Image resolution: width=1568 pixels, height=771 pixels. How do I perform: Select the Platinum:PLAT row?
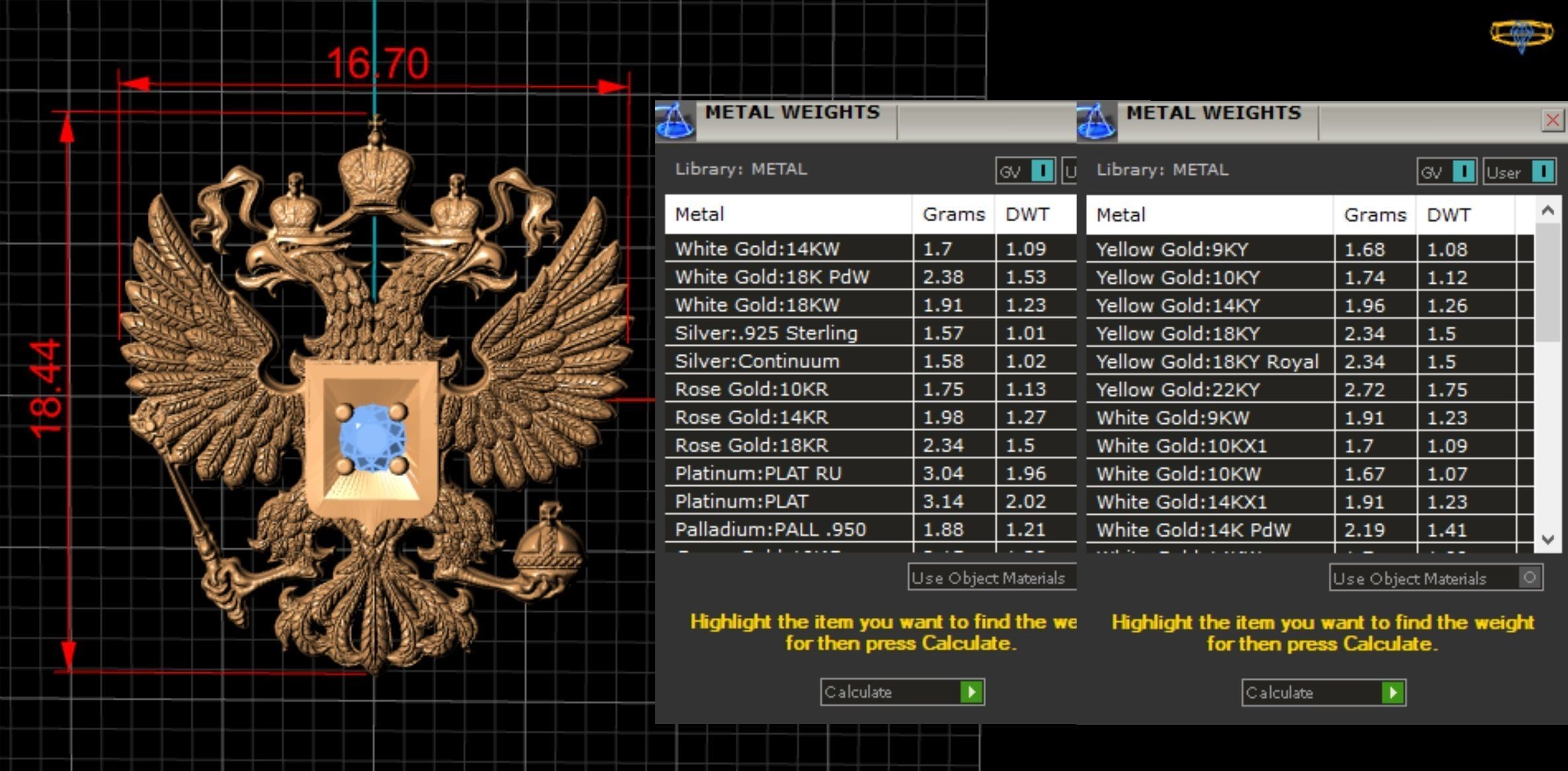pyautogui.click(x=871, y=501)
